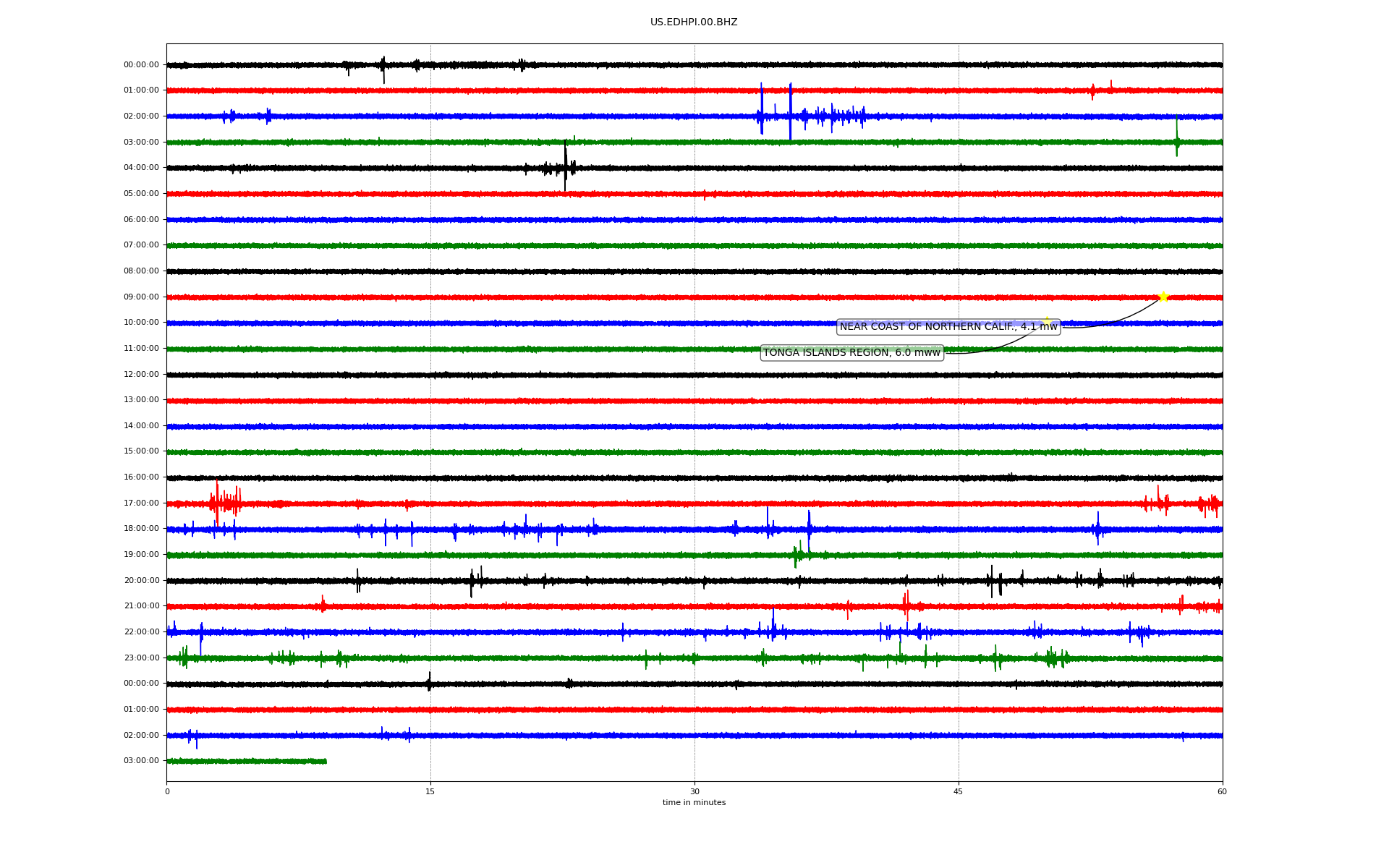Click the 14:00:00 row label
Screen dimensions: 1389x868
tap(141, 426)
